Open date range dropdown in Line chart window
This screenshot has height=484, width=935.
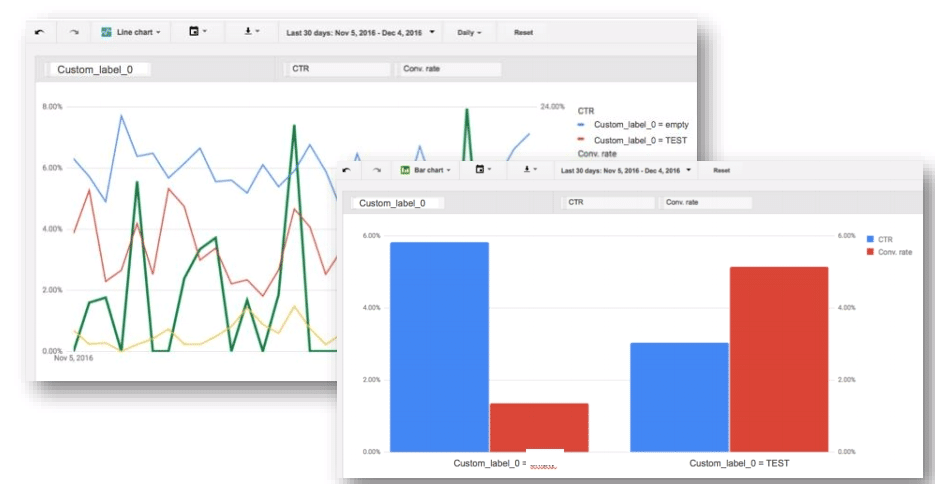pyautogui.click(x=360, y=33)
